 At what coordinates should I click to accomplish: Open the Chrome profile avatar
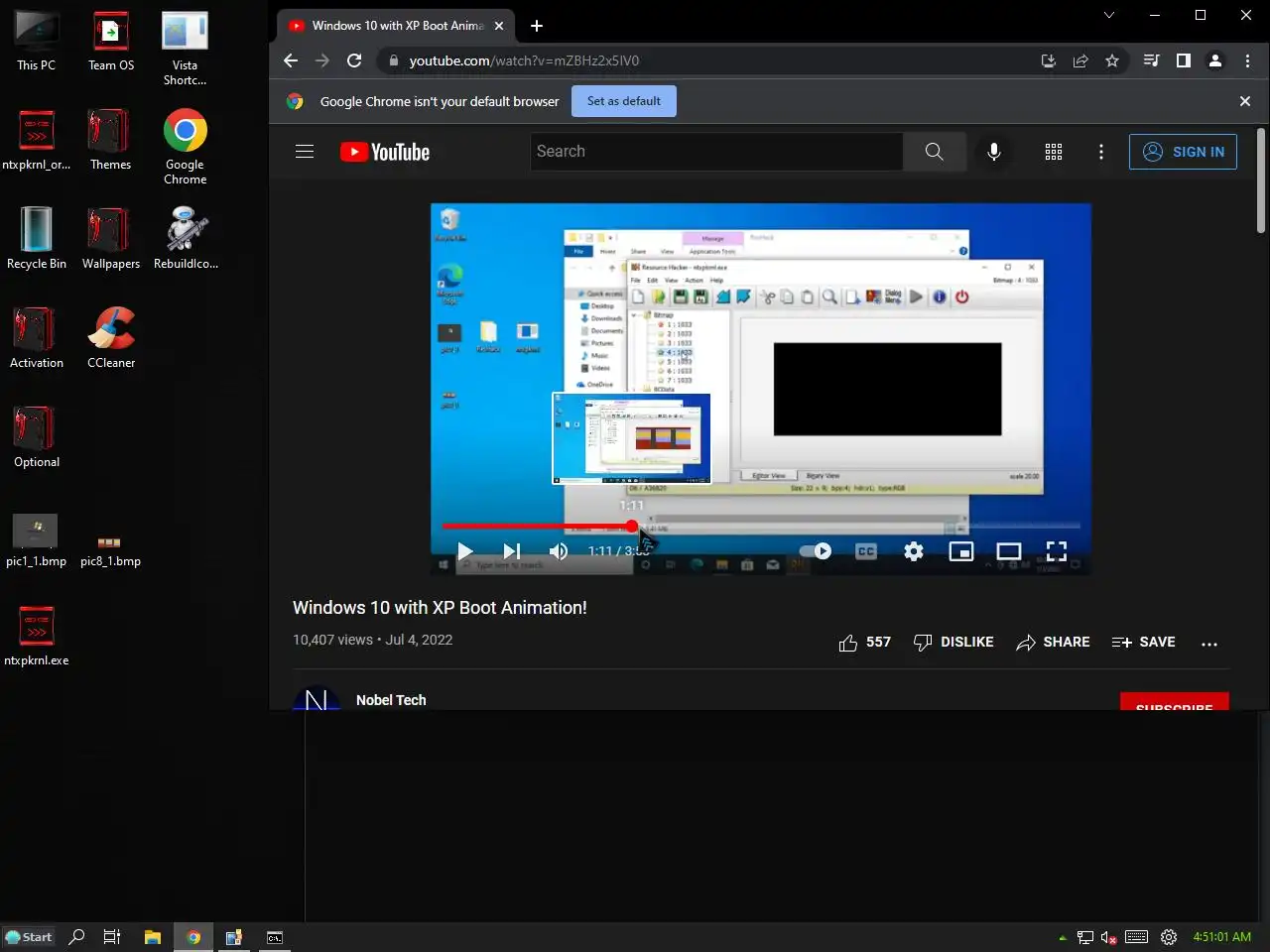(1214, 60)
